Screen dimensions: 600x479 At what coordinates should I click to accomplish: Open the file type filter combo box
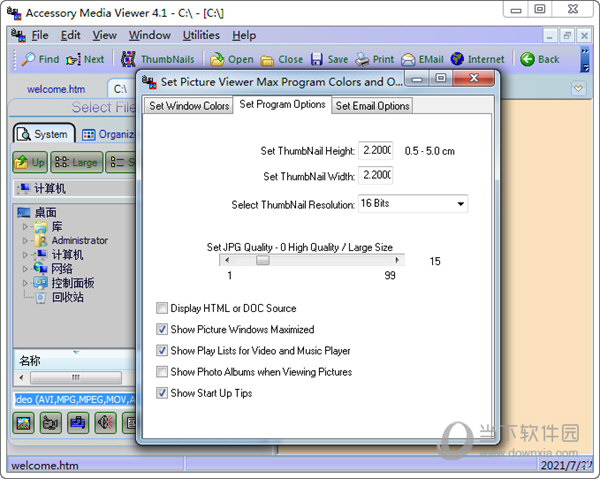click(75, 400)
